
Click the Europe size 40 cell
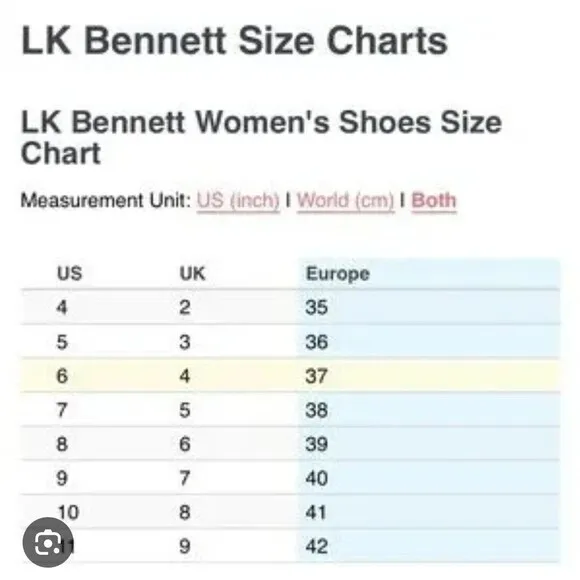[317, 478]
